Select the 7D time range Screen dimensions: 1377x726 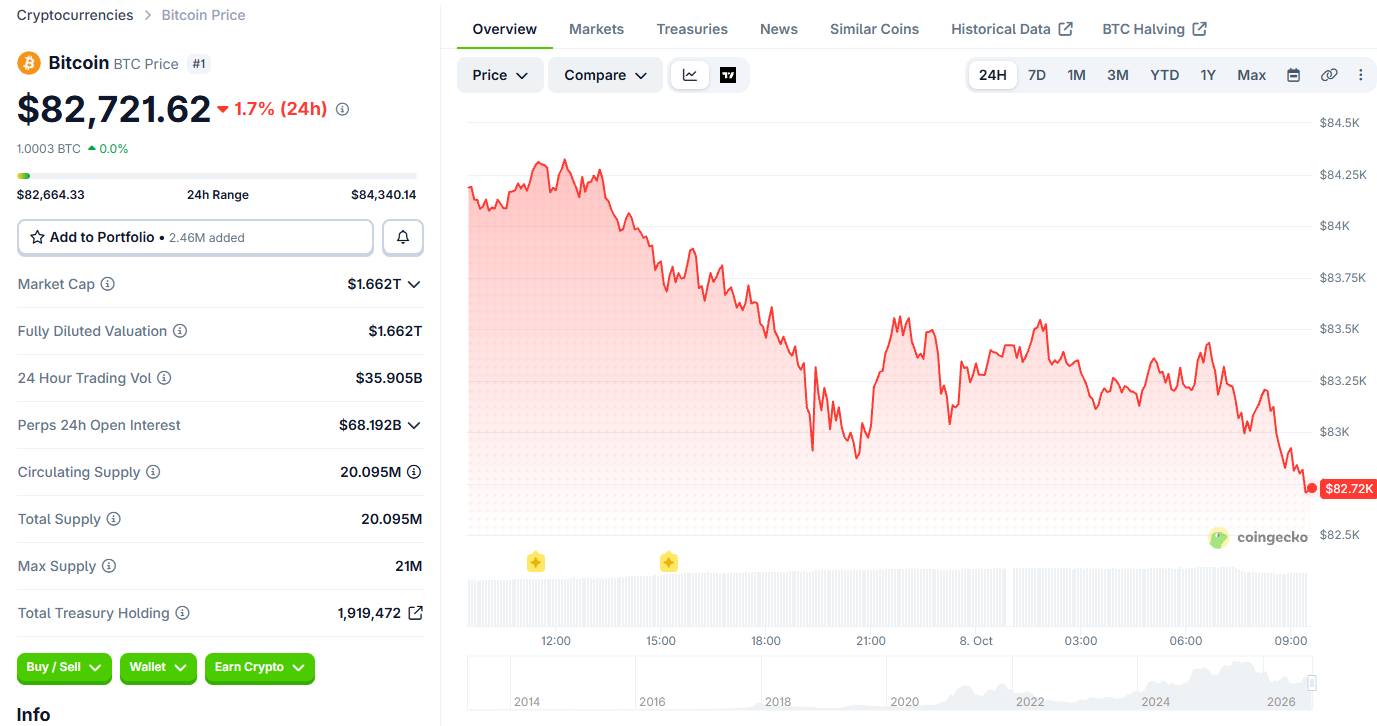[1037, 75]
